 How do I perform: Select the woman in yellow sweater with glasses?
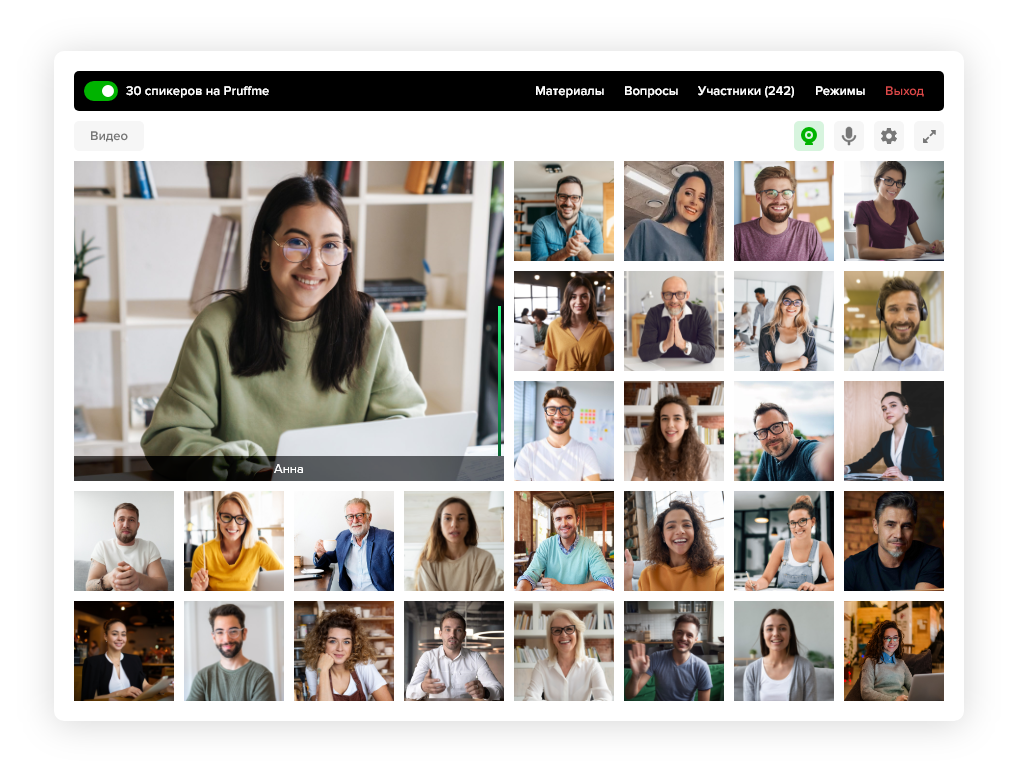pos(234,541)
